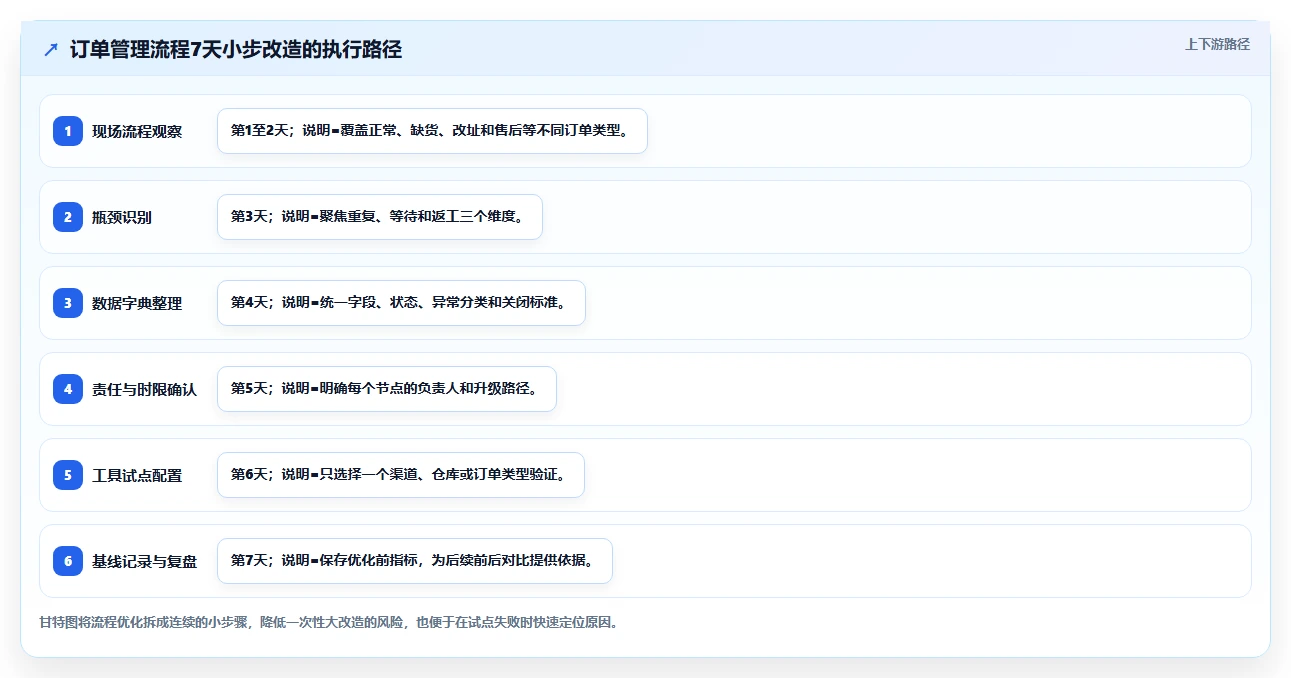Image resolution: width=1291 pixels, height=678 pixels.
Task: Click the 第5天 description box
Action: coord(387,389)
